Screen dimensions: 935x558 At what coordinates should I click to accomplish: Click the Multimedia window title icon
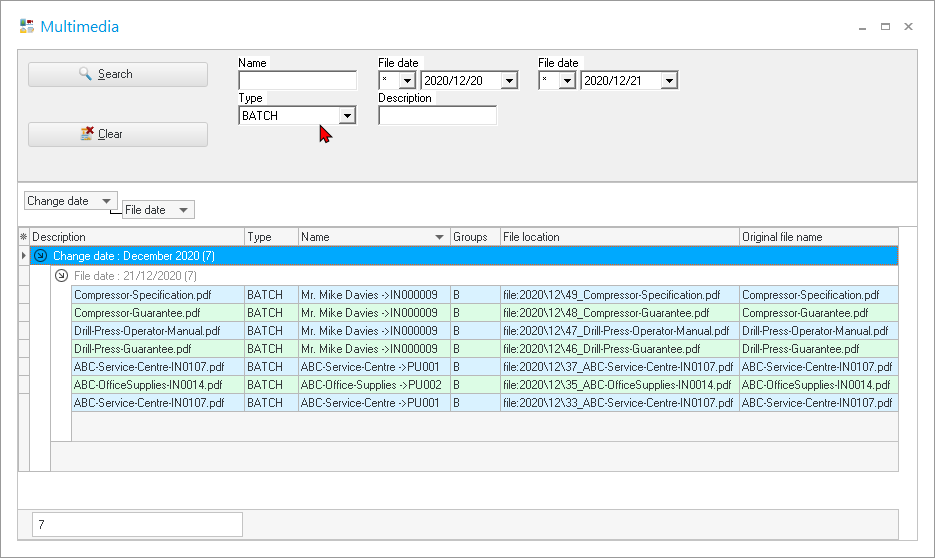tap(27, 27)
